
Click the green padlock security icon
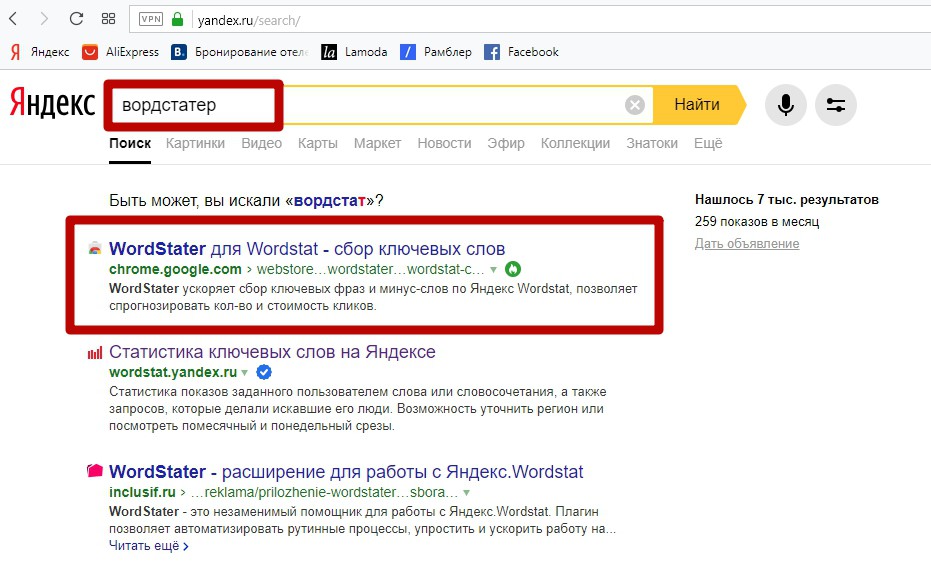[177, 20]
